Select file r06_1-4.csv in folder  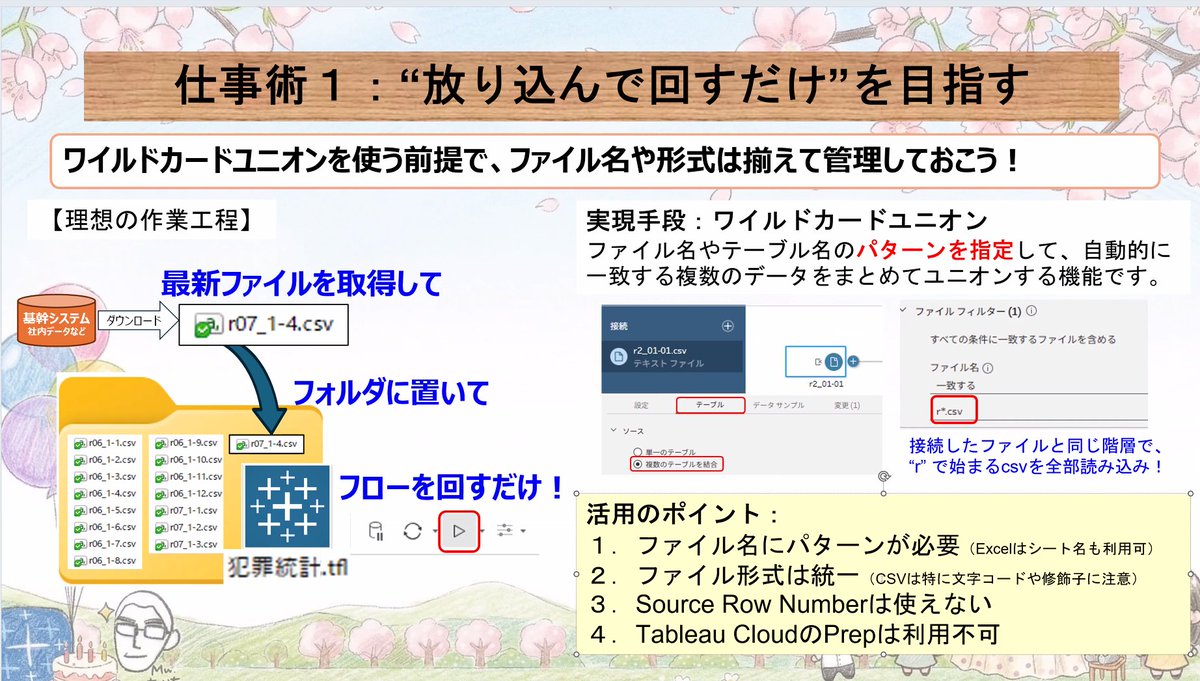(105, 494)
